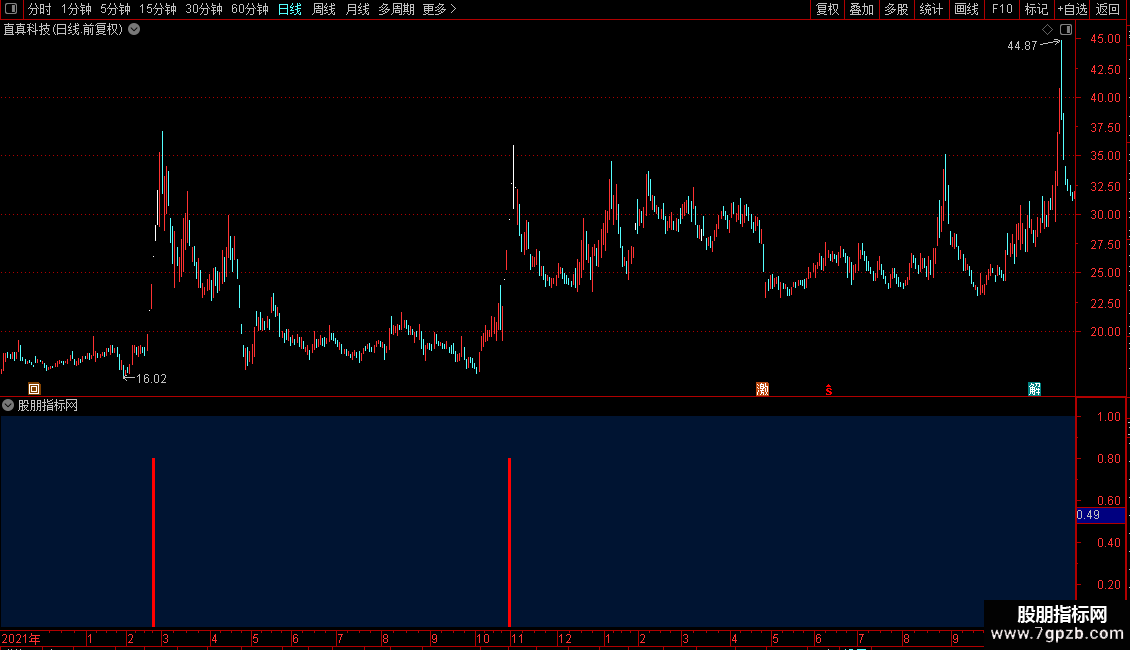Click the 44.87 high price label

click(1022, 46)
